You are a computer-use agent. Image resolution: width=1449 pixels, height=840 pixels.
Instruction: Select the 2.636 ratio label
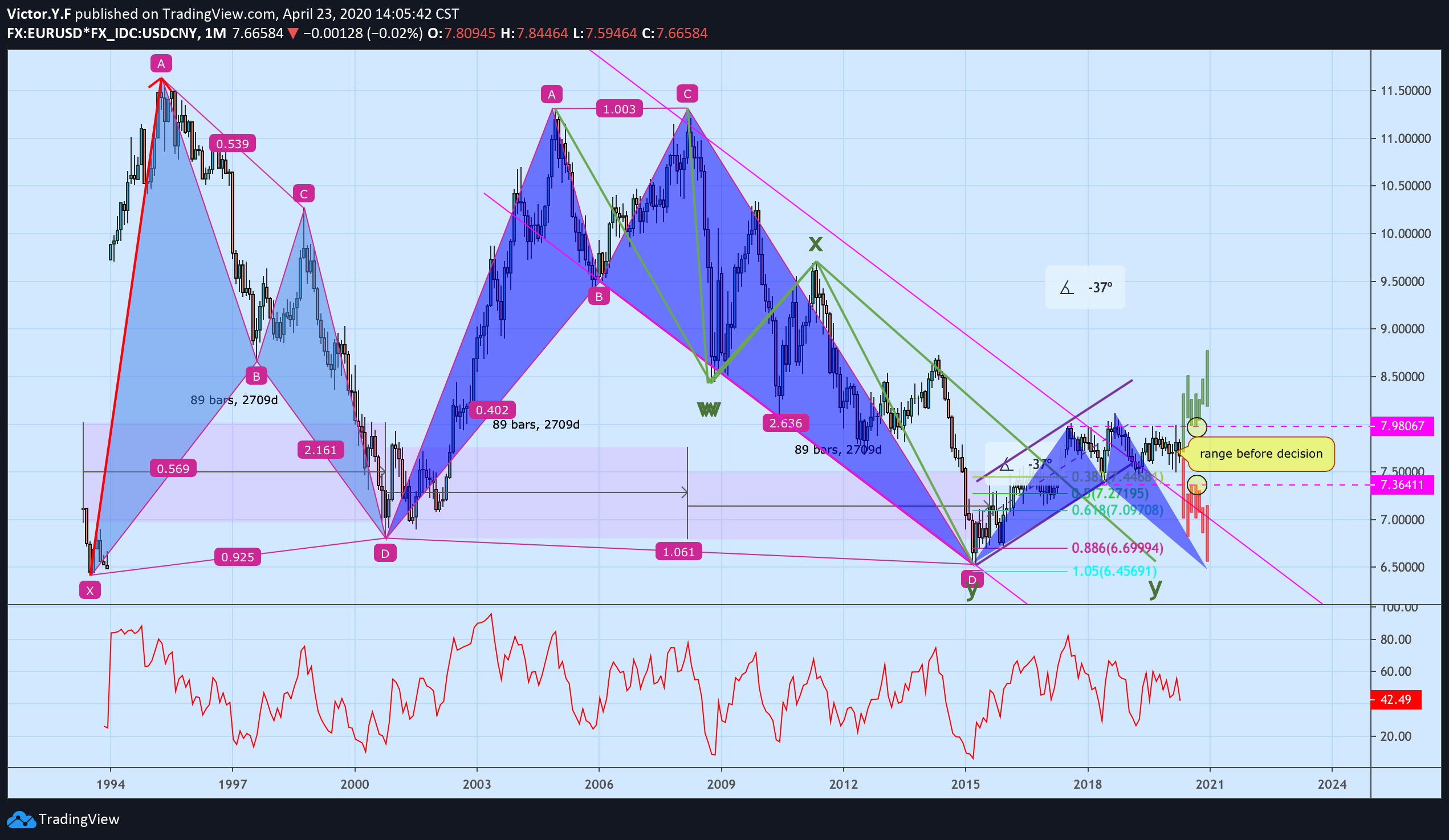pos(785,424)
